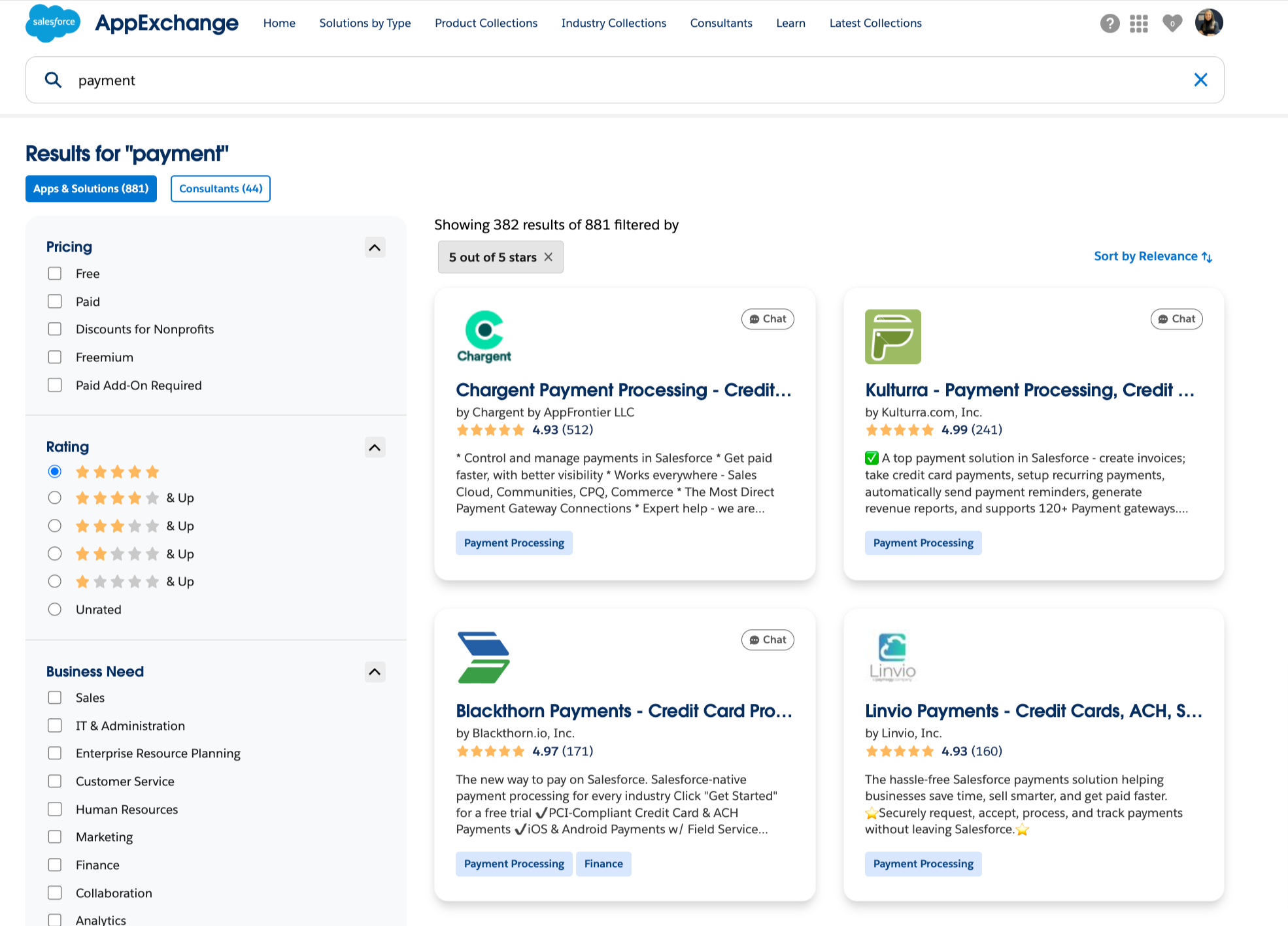Clear the search with the X icon
This screenshot has width=1288, height=926.
point(1200,80)
